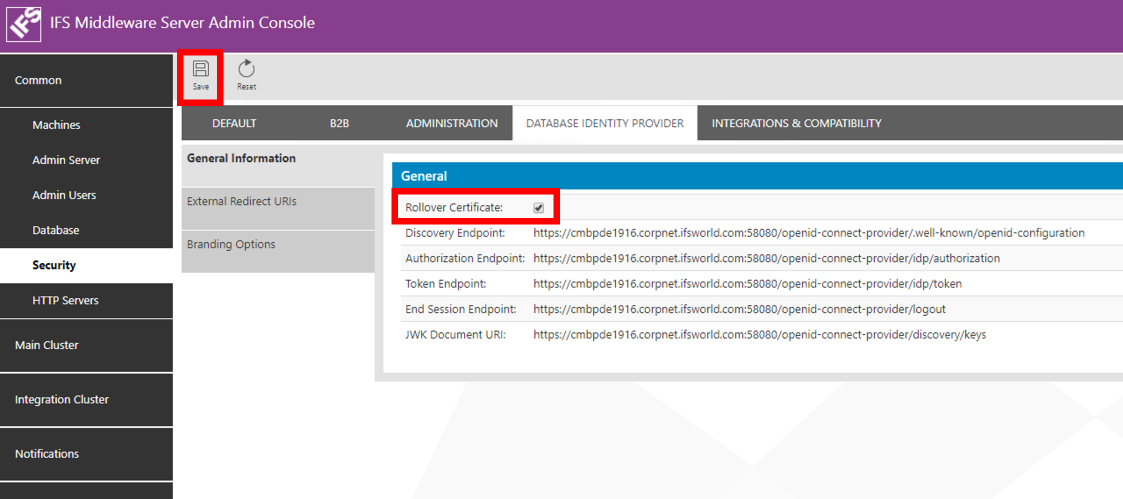
Task: Expand the Common section in sidebar
Action: 86,80
